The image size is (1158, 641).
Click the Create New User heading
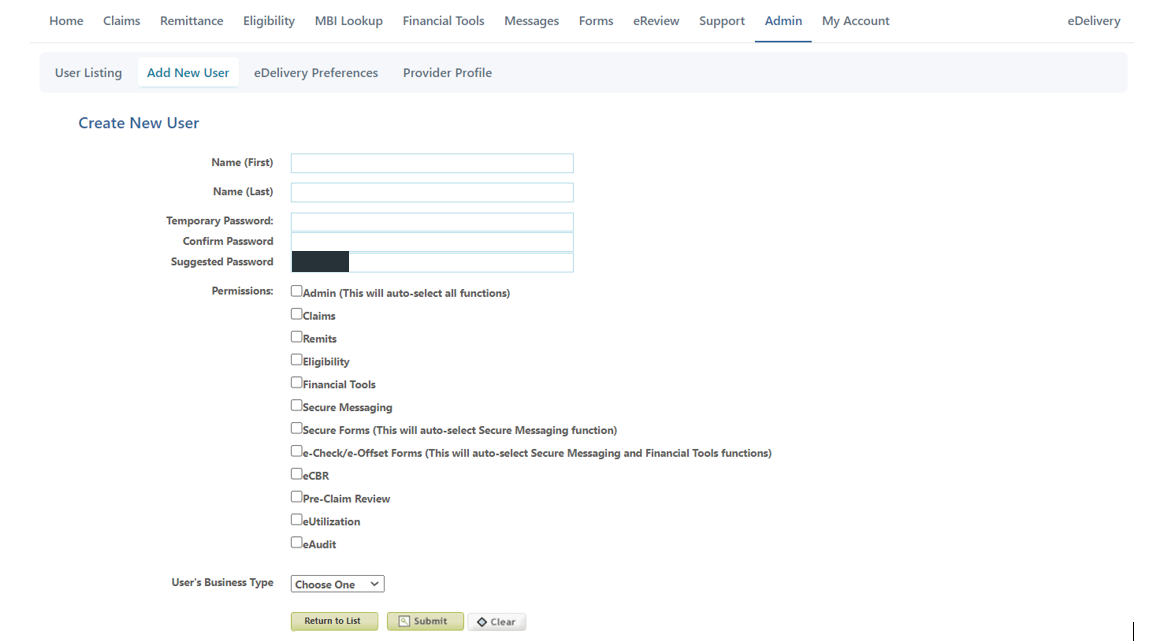point(139,123)
